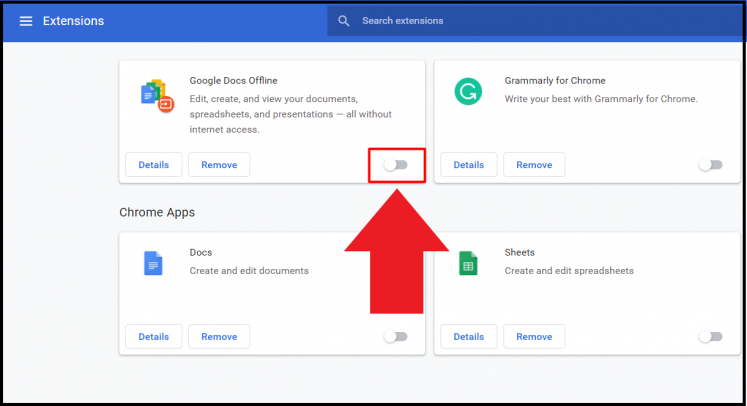Click the Extensions page title
Image resolution: width=747 pixels, height=406 pixels.
click(73, 21)
